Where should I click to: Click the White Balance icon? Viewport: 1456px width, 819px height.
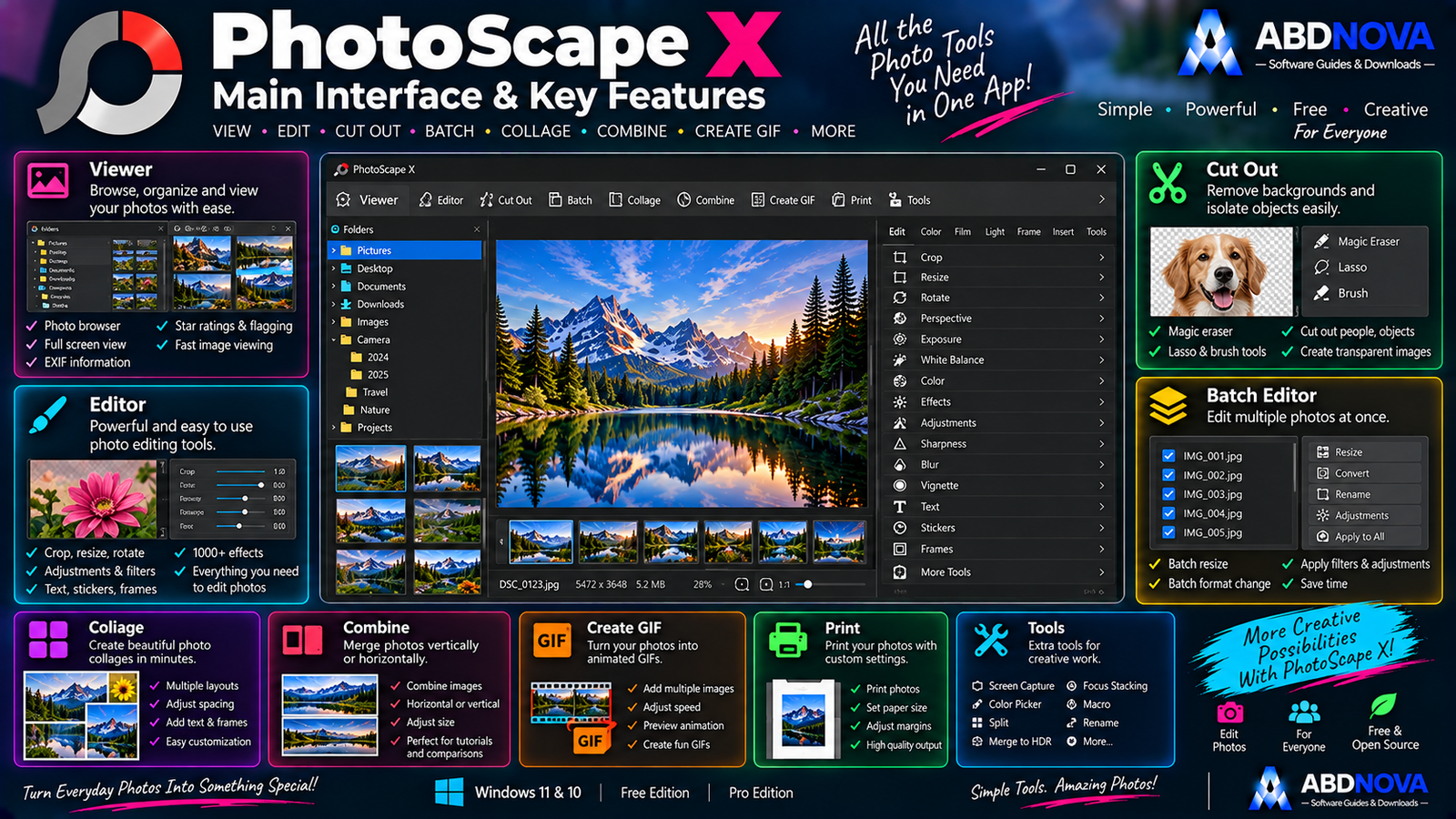900,360
